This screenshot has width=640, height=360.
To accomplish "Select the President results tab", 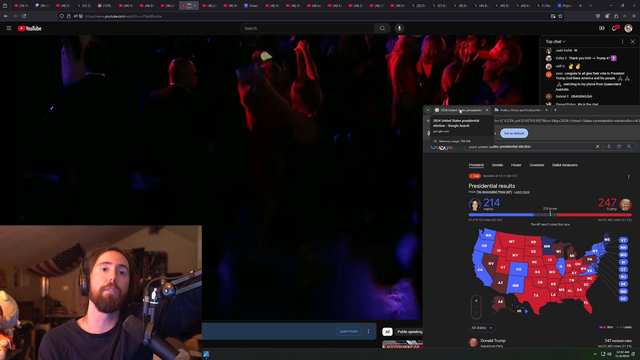I will pos(476,165).
